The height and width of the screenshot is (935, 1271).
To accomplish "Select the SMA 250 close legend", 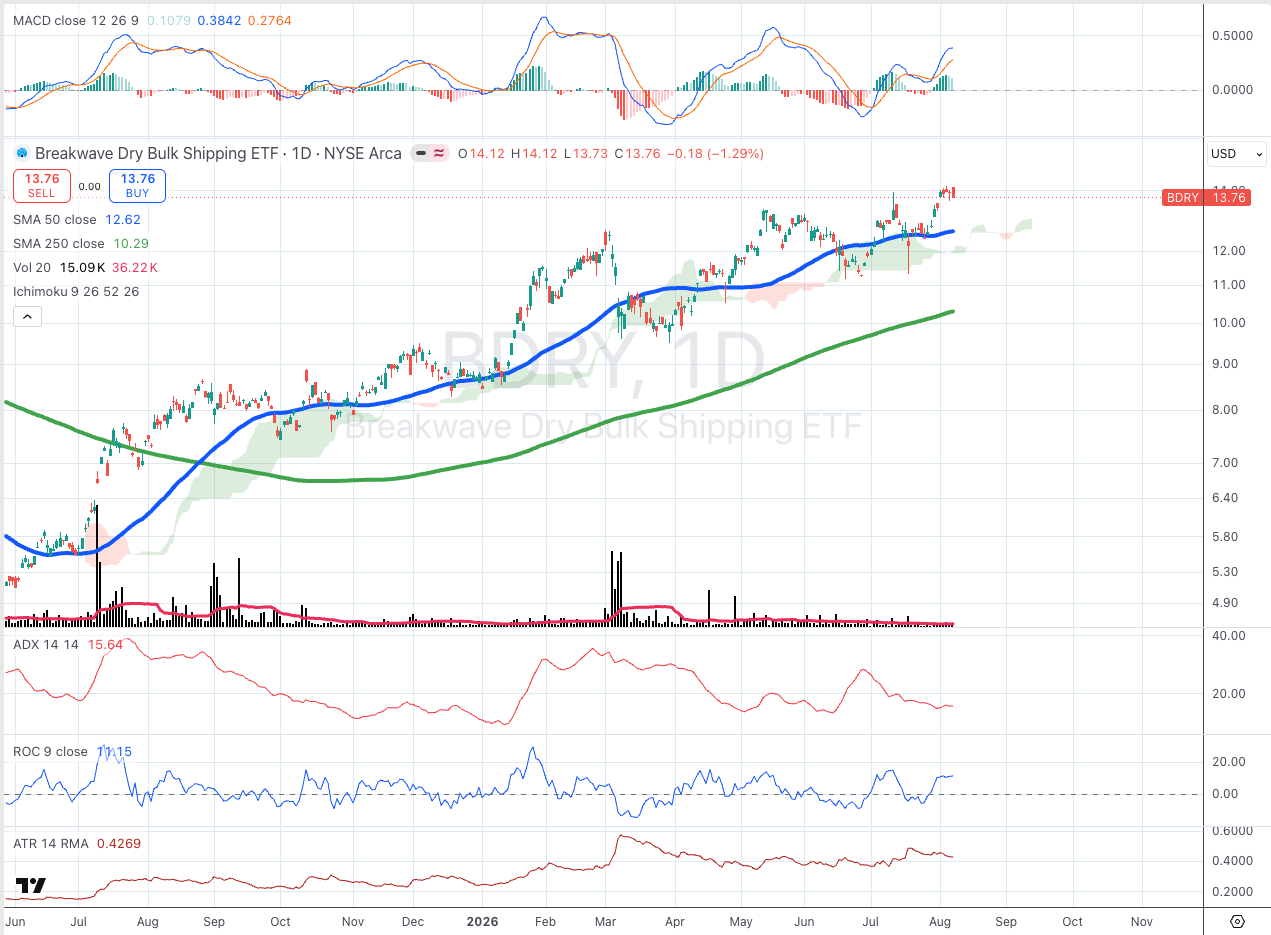I will coord(59,244).
